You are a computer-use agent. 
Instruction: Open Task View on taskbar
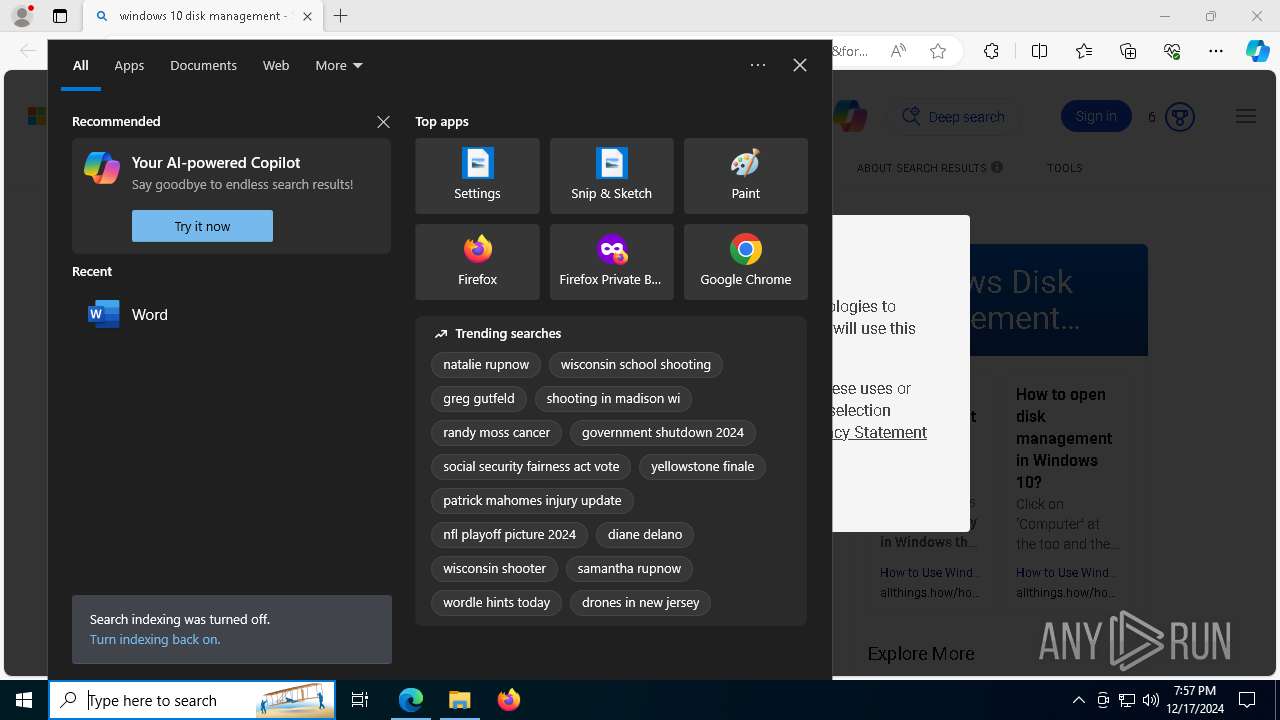tap(360, 700)
